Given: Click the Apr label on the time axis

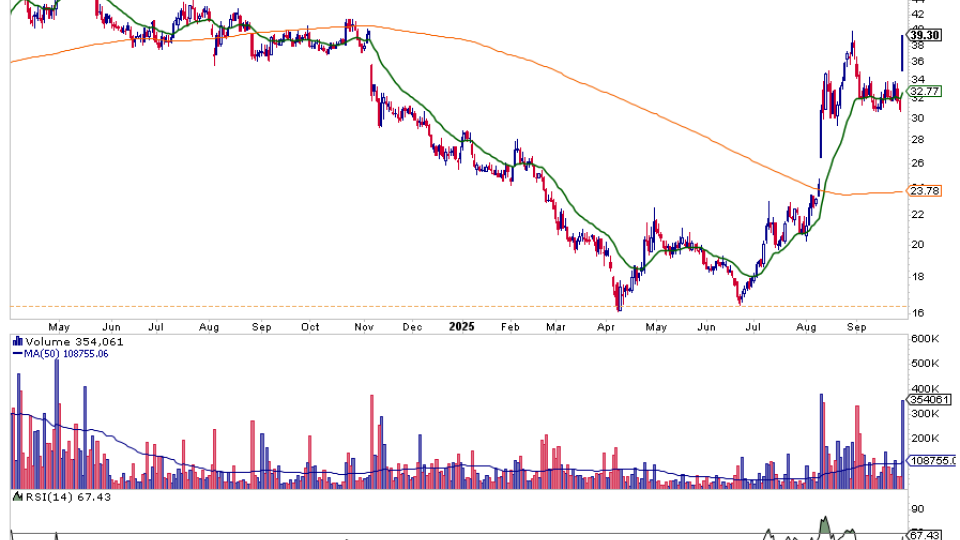Looking at the screenshot, I should tap(606, 326).
